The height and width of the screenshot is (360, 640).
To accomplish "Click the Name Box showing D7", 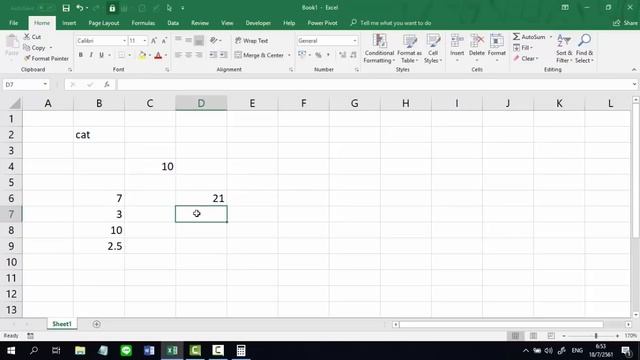I will coord(25,84).
